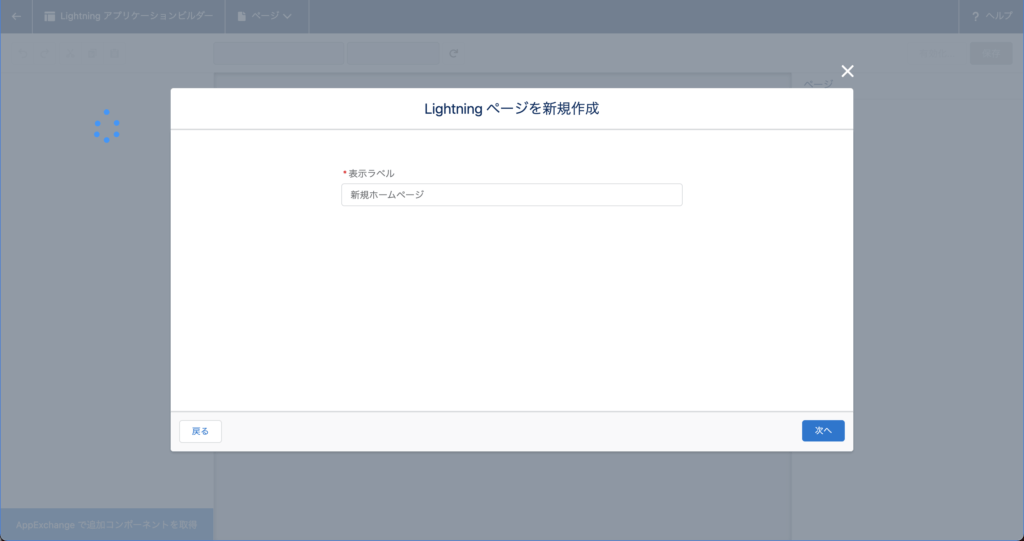Click the 次へ button
The width and height of the screenshot is (1024, 541).
[823, 431]
